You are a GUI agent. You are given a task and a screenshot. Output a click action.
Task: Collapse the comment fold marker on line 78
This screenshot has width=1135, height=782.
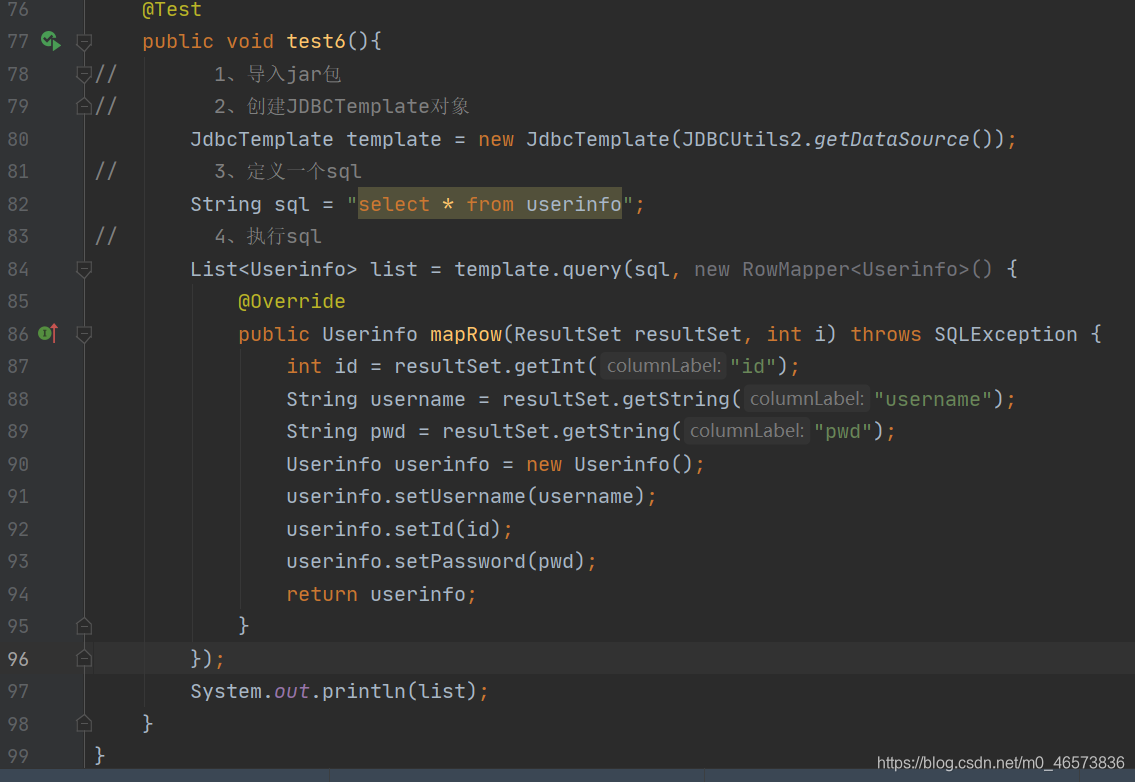pyautogui.click(x=84, y=74)
